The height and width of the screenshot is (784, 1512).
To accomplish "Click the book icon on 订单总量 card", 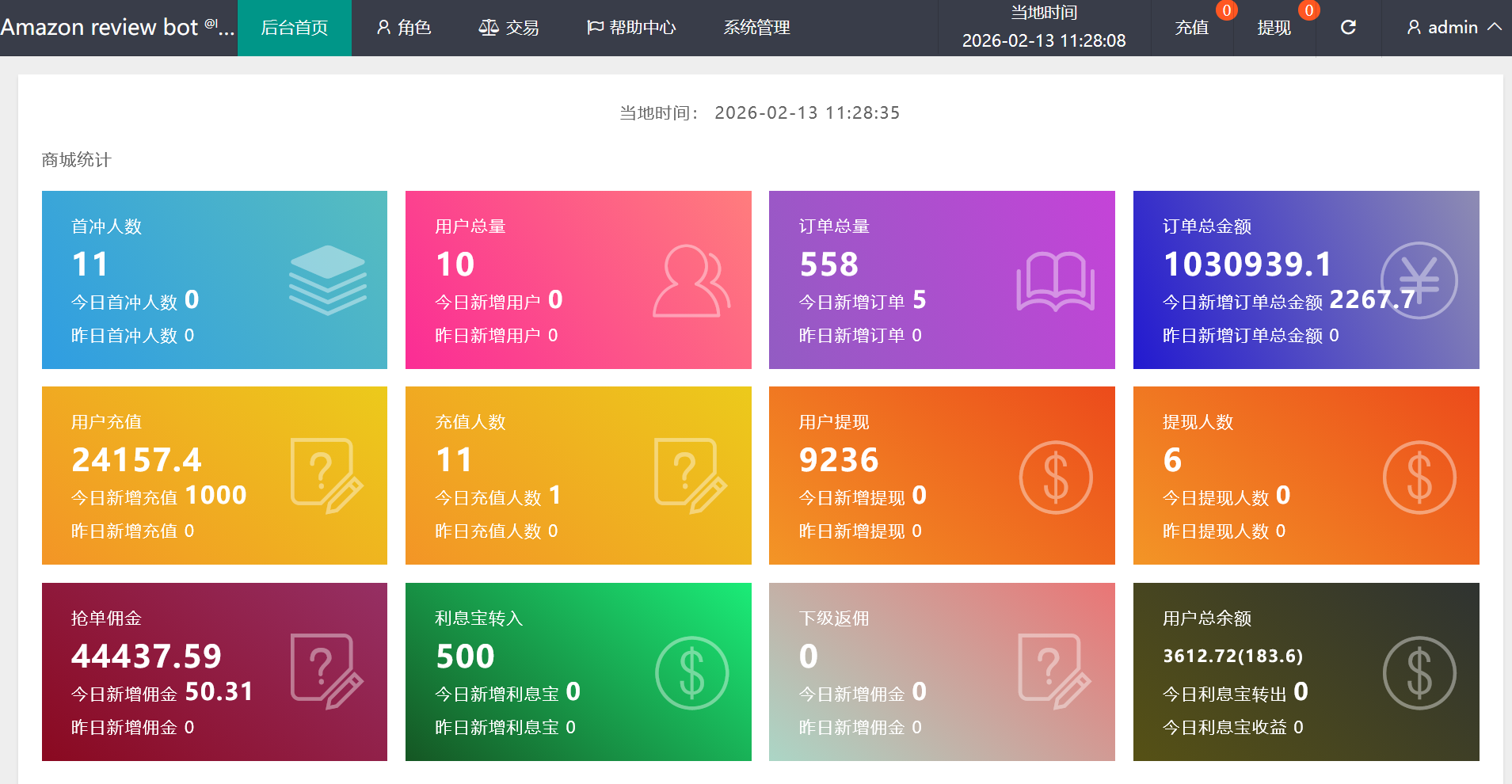I will (1055, 281).
